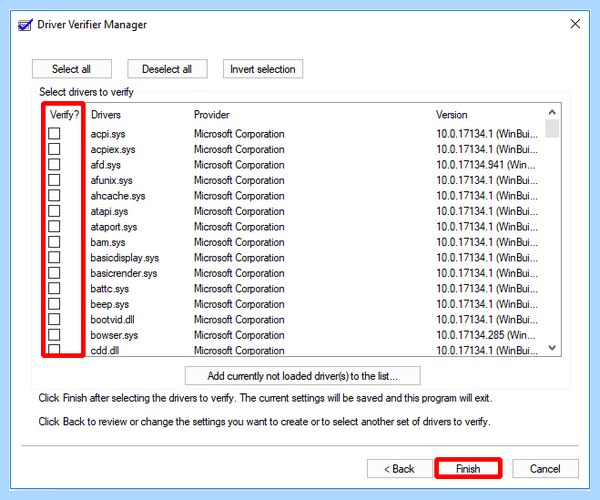
Task: Select the bootvid.dll driver name
Action: click(x=112, y=320)
